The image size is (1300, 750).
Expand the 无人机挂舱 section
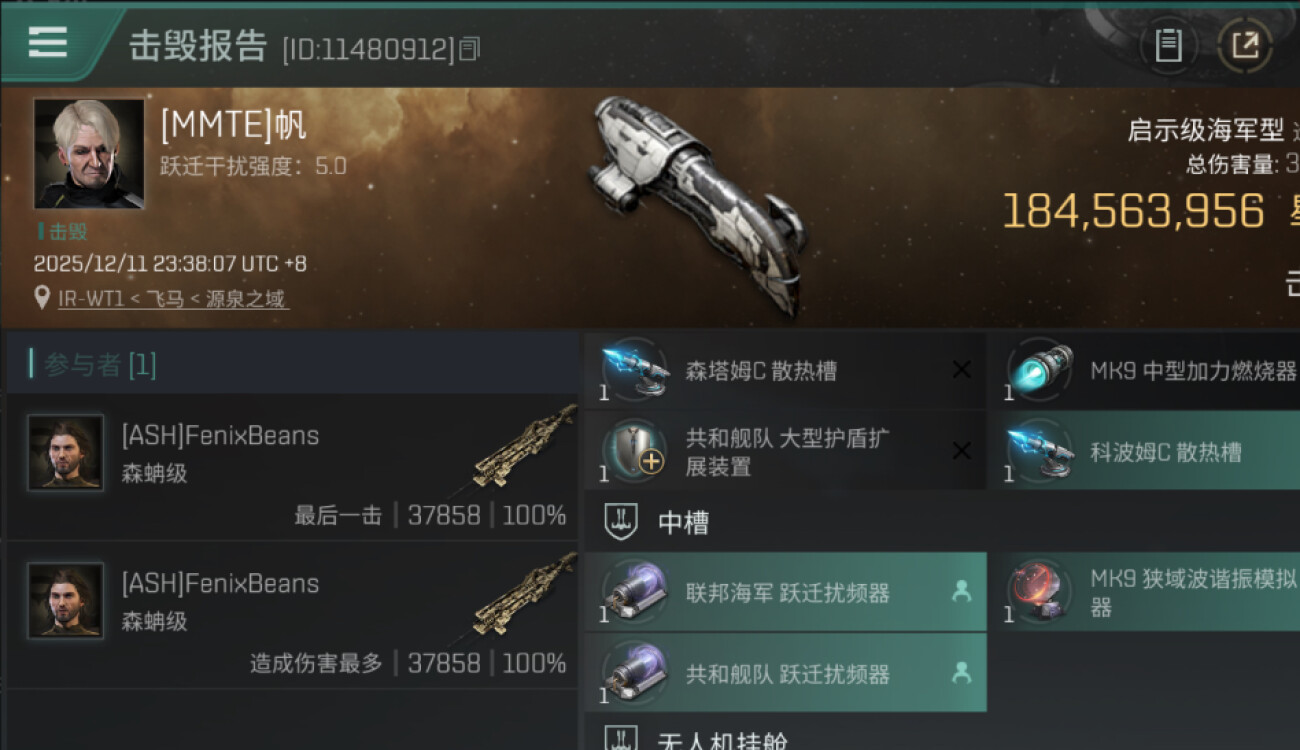[942, 738]
